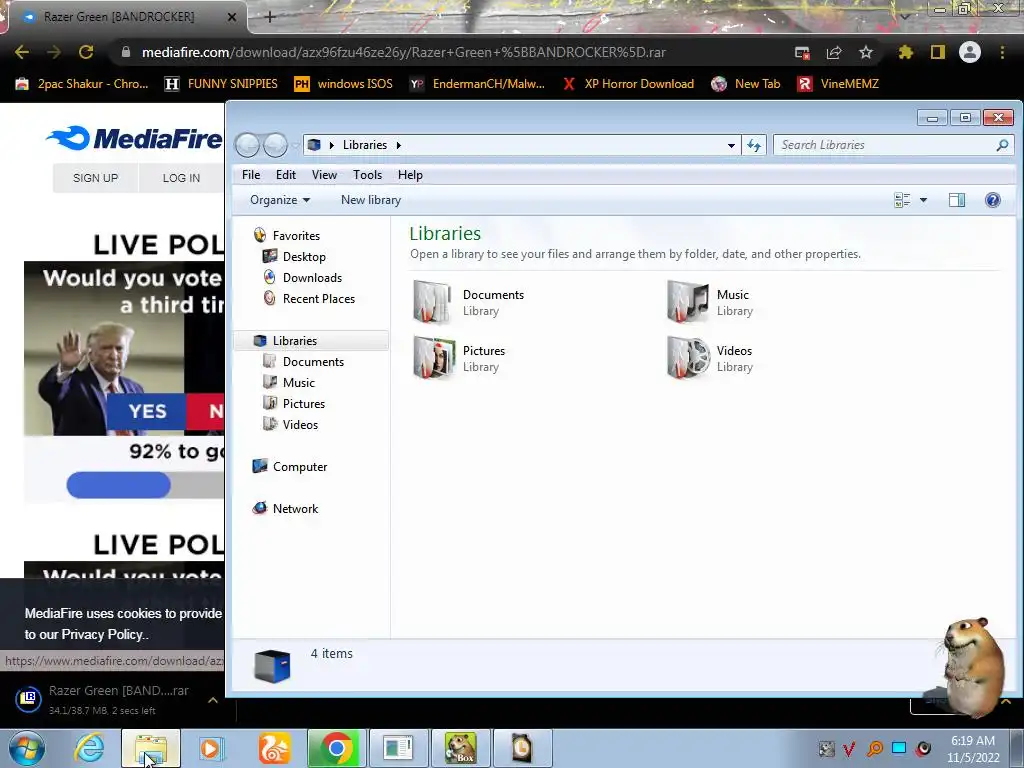
Task: Vote YES in the live poll
Action: pos(147,411)
